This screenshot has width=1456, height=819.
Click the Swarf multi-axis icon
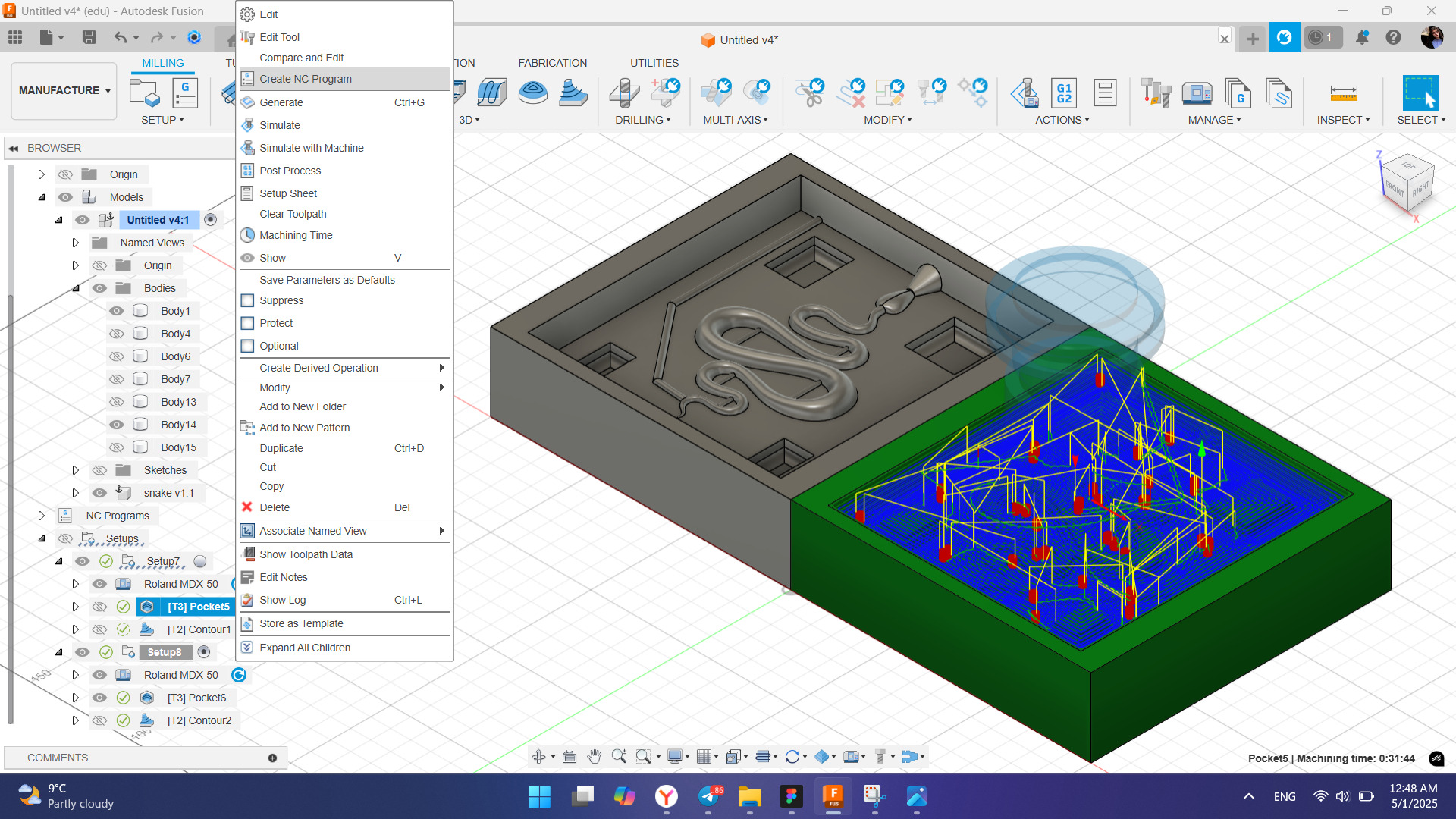point(716,93)
